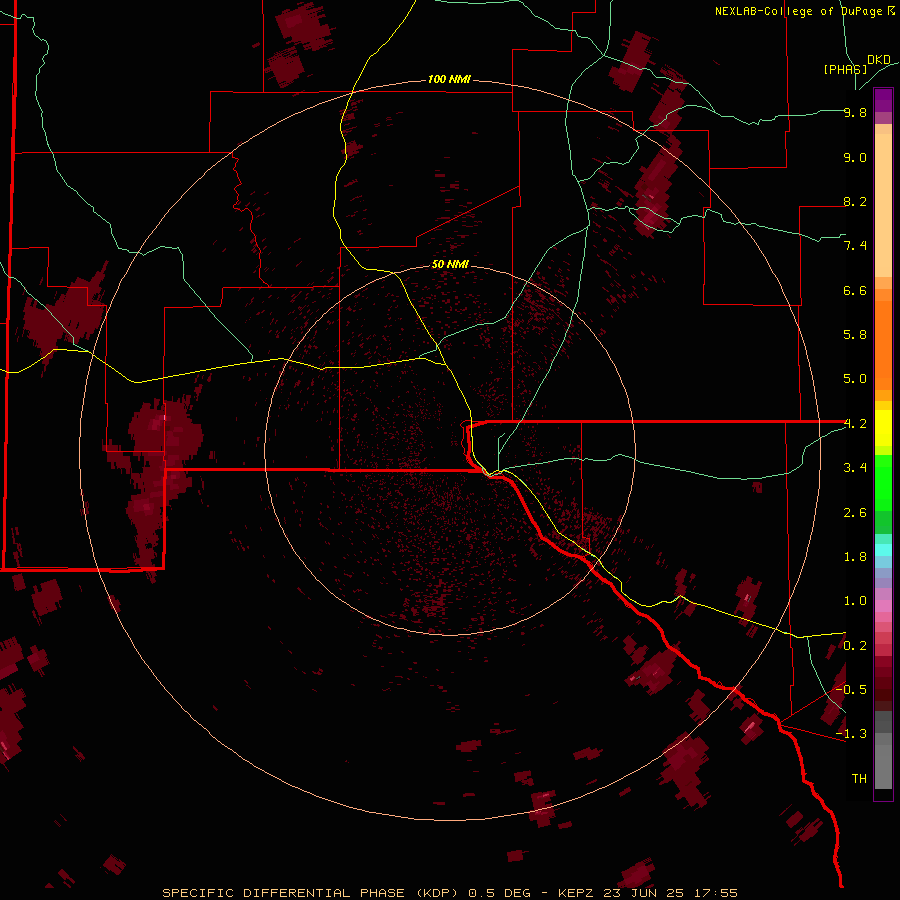Click the cyan segment of the color bar
The image size is (900, 900).
(883, 550)
